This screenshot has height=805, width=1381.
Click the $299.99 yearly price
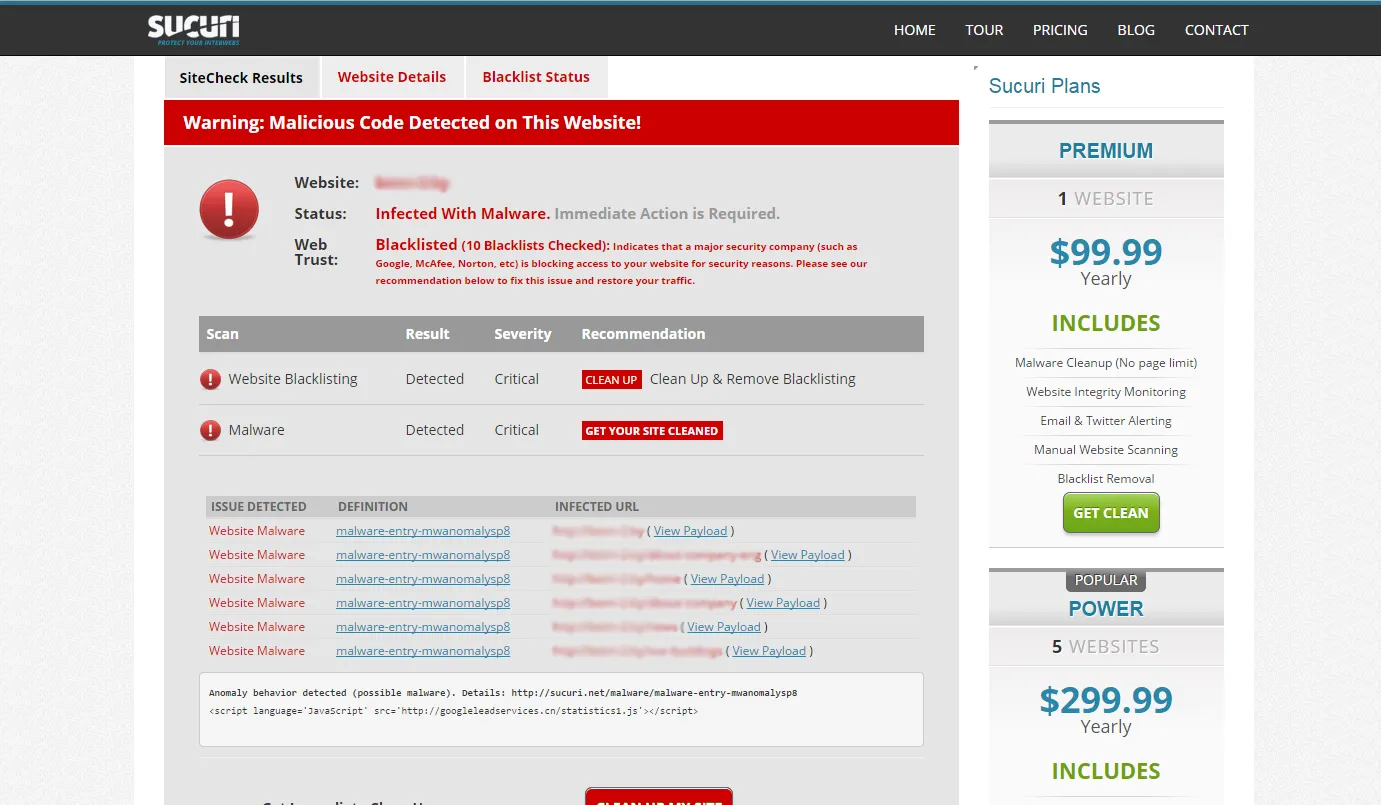[x=1106, y=700]
